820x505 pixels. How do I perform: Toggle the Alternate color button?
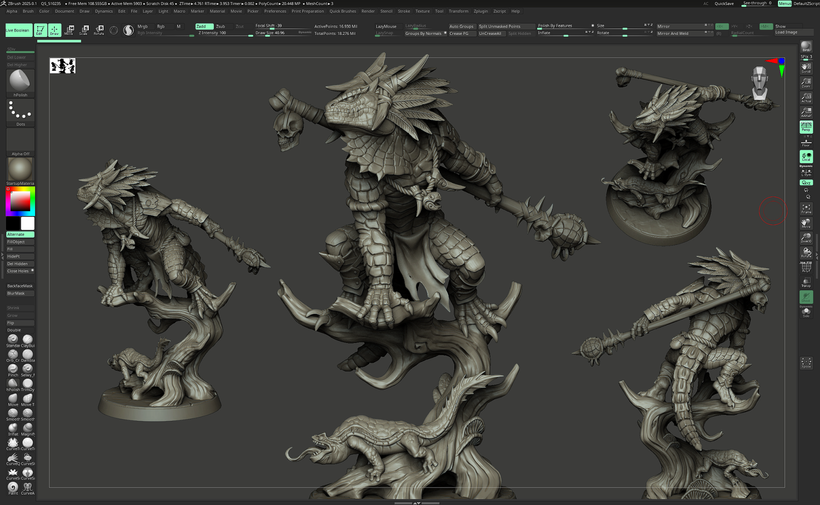pos(20,235)
